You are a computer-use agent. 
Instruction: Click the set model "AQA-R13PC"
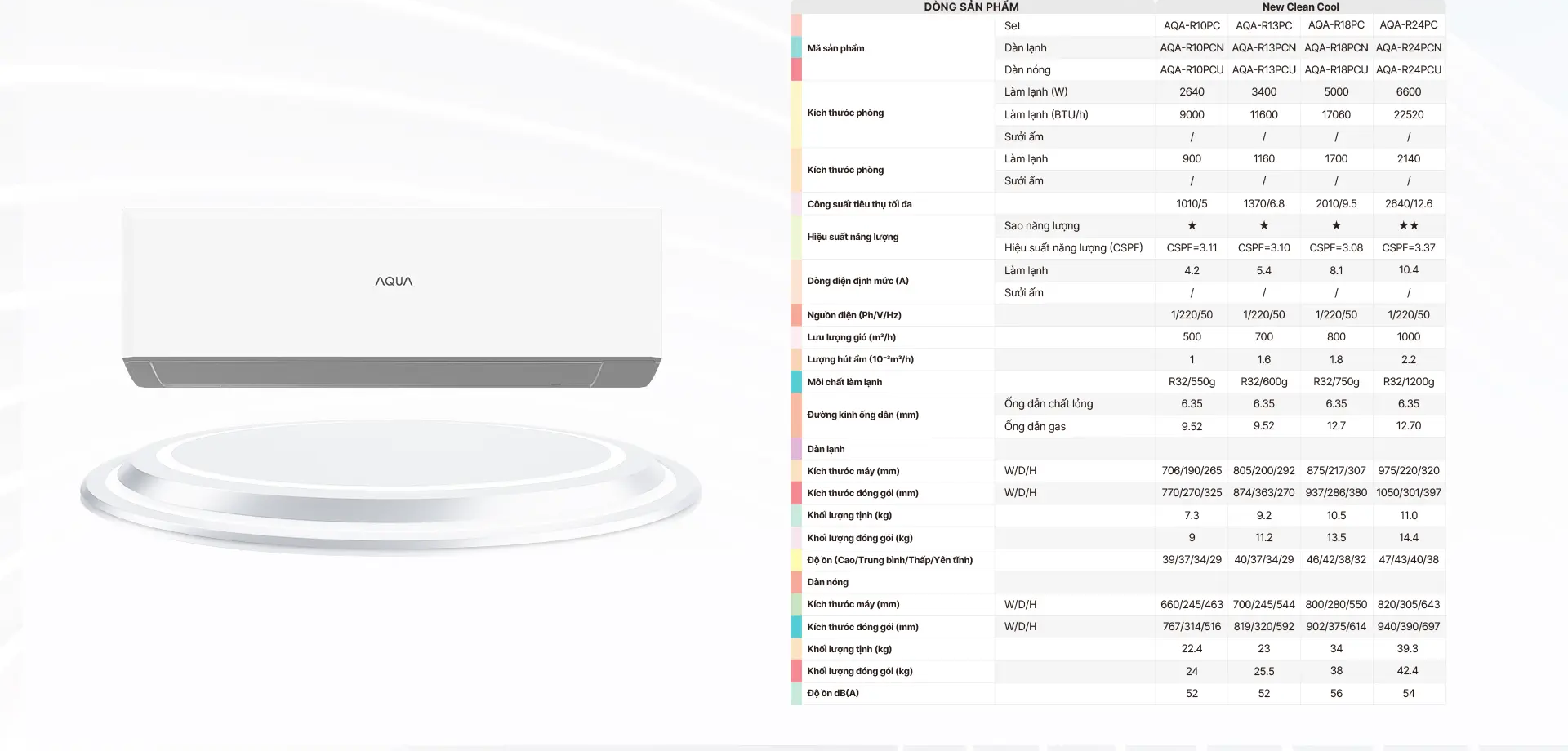click(1263, 25)
